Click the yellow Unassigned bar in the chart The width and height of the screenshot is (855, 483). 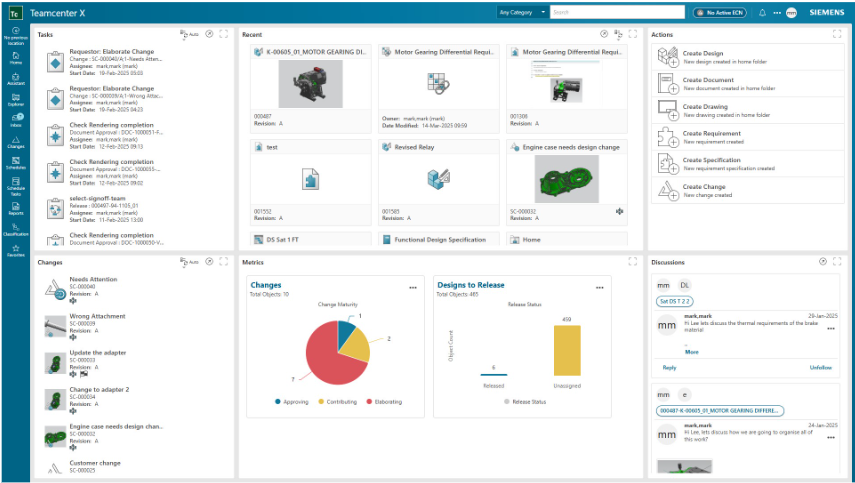click(566, 351)
